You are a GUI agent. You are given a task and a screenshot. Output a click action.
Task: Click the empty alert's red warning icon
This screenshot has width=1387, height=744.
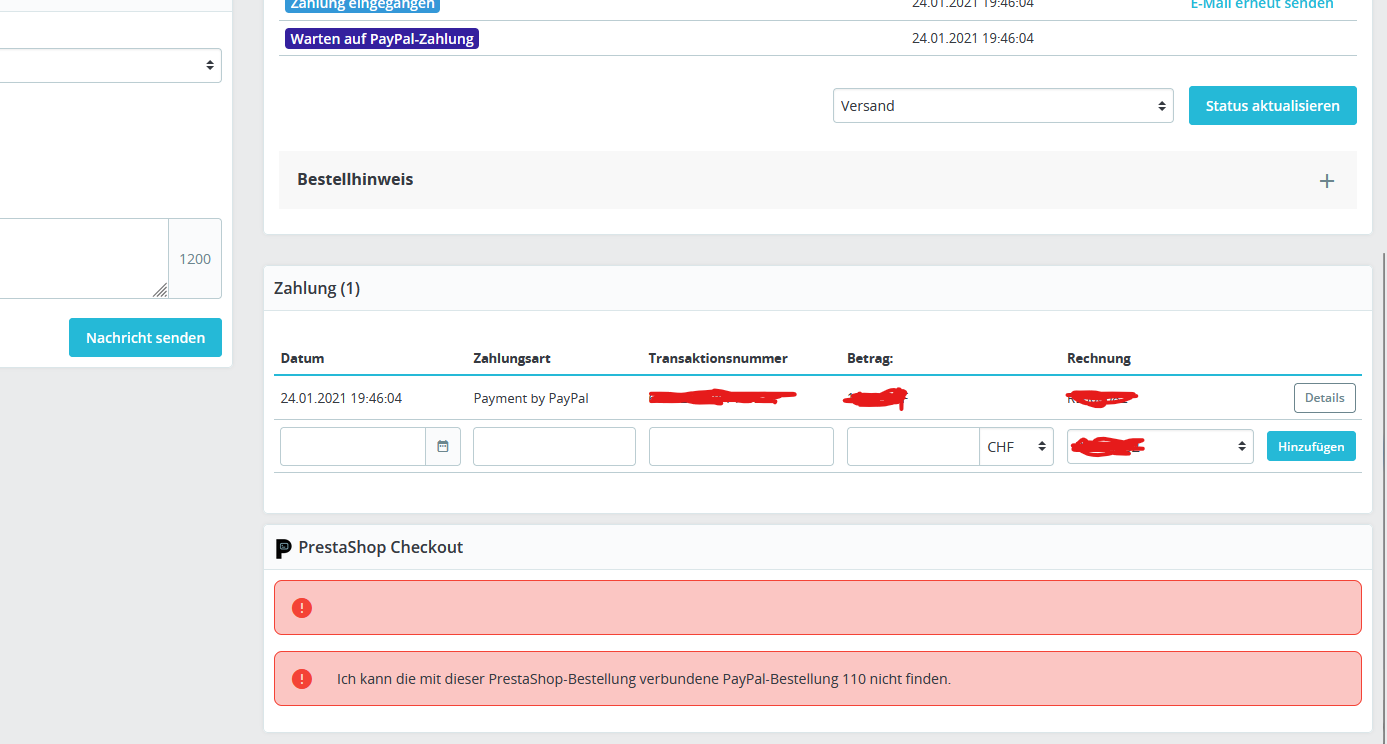(x=301, y=607)
